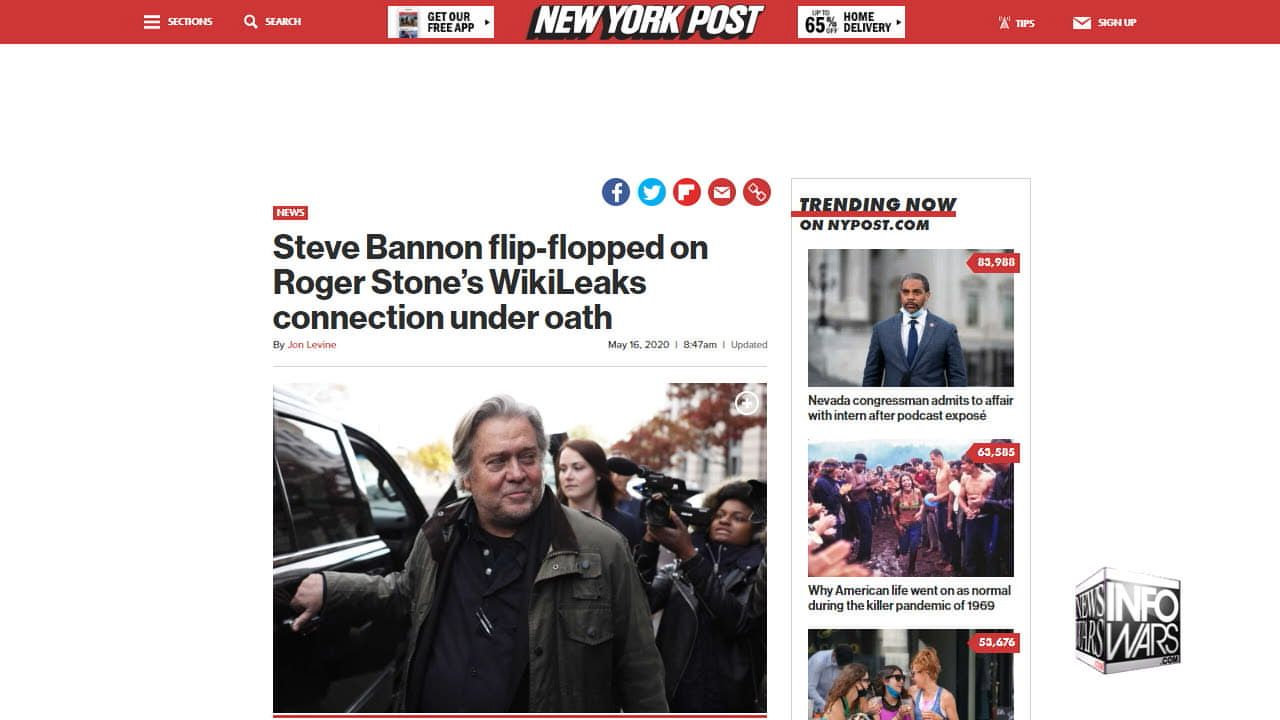Click the 1969 Woodstock crowd thumbnail

pyautogui.click(x=910, y=508)
